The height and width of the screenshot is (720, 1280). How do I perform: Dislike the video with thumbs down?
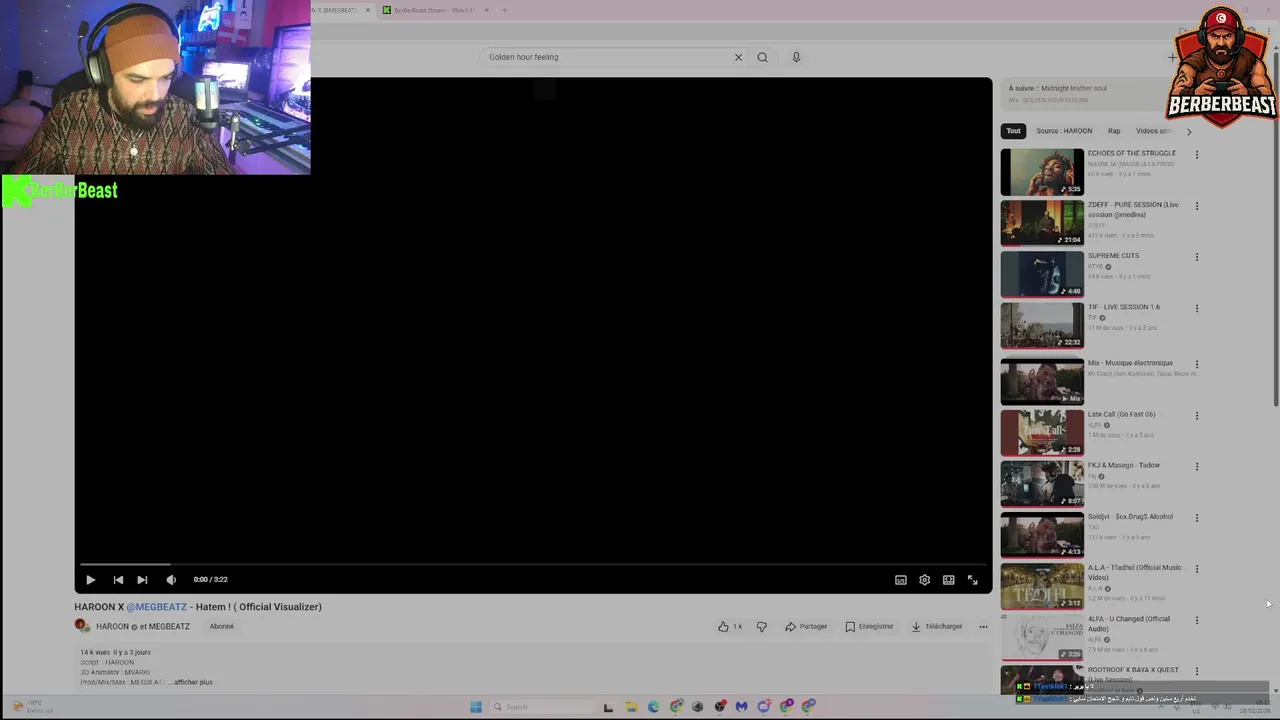(x=761, y=626)
